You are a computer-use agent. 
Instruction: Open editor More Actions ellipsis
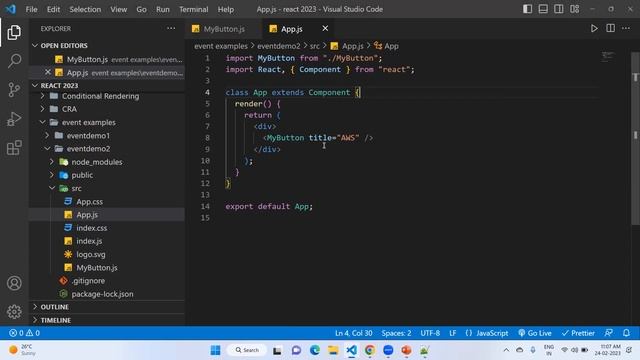coord(626,29)
